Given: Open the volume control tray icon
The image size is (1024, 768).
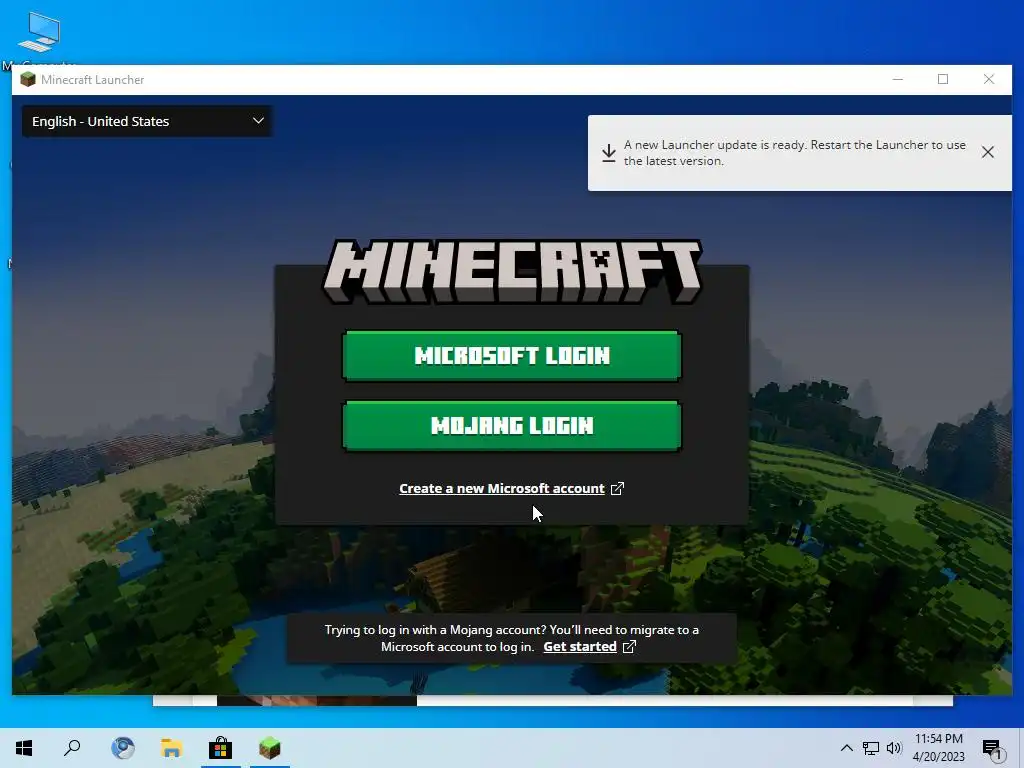Looking at the screenshot, I should point(893,748).
